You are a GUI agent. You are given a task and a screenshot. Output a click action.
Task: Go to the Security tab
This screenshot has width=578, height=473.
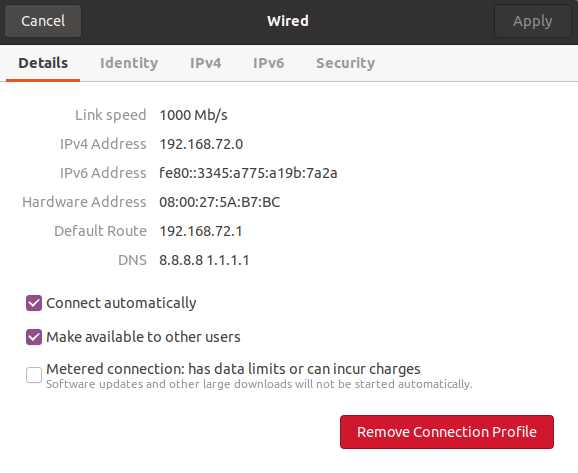345,63
